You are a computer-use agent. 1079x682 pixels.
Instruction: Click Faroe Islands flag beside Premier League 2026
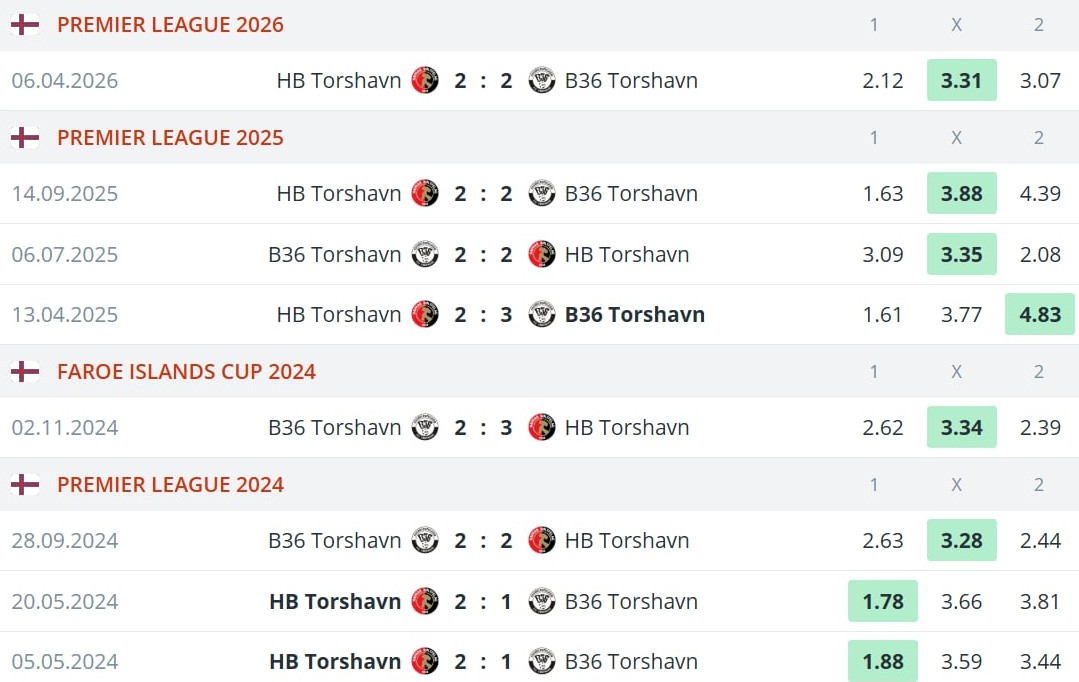click(x=25, y=25)
